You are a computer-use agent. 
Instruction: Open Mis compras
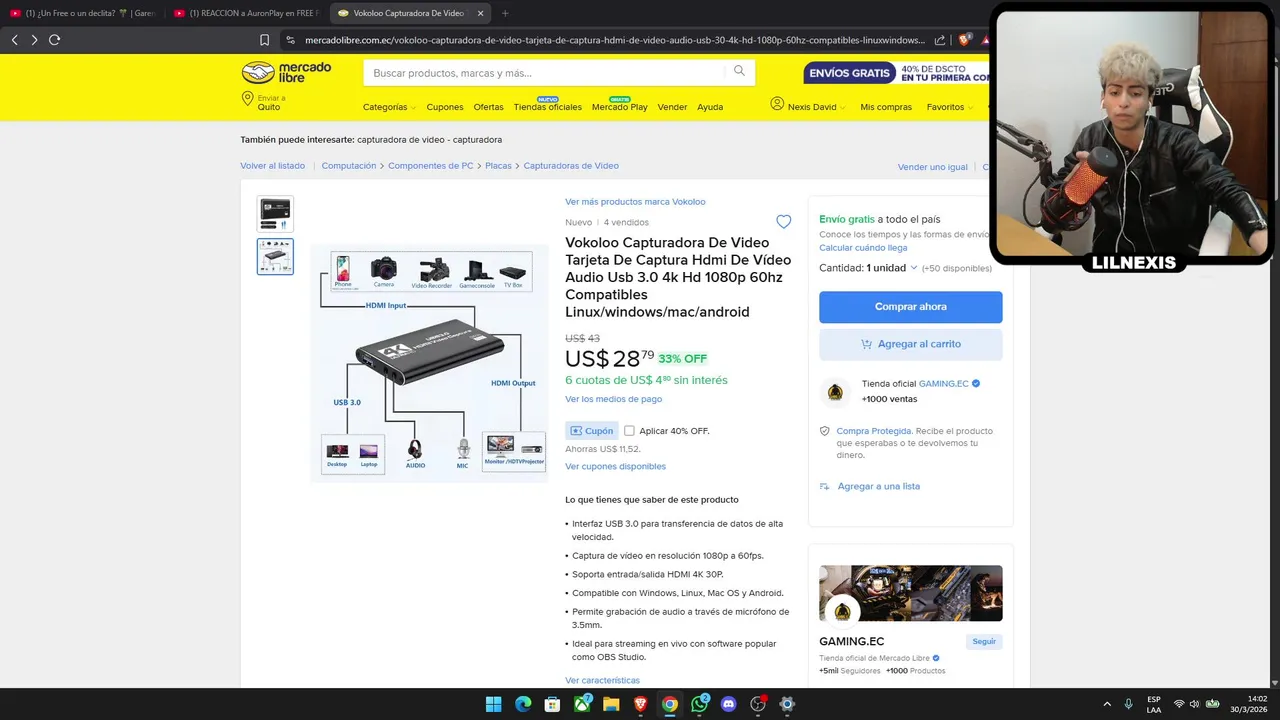886,107
